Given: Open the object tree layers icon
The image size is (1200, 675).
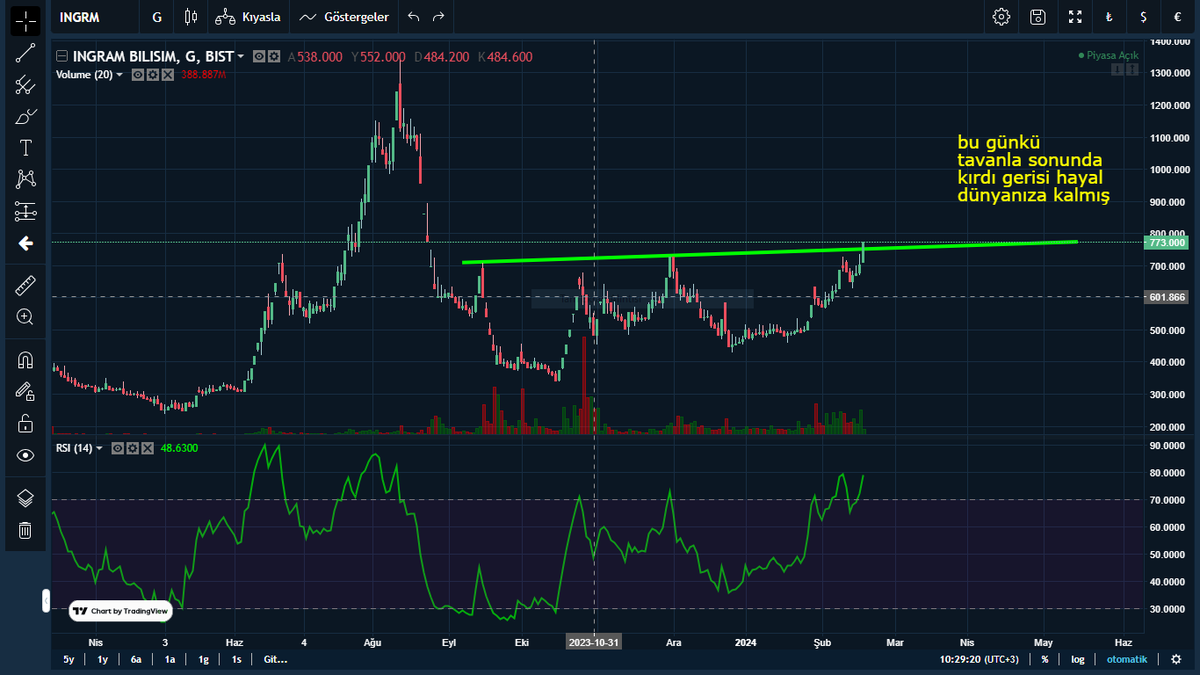Looking at the screenshot, I should pyautogui.click(x=26, y=498).
